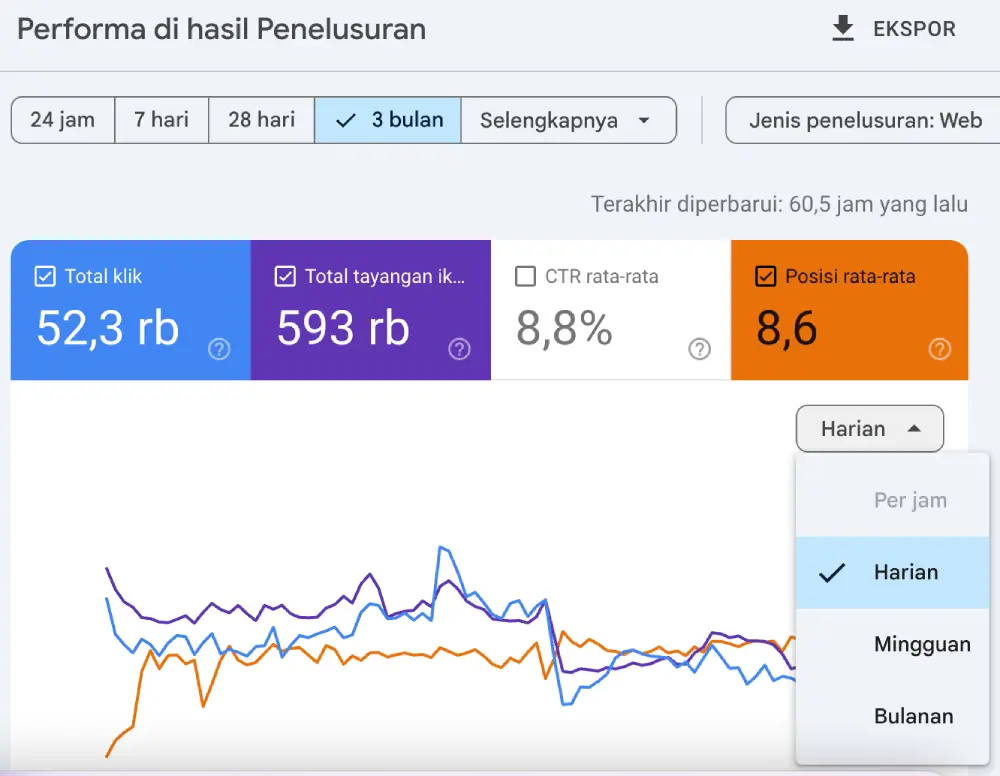
Task: Click the 52,3 rb total clicks value
Action: [108, 328]
